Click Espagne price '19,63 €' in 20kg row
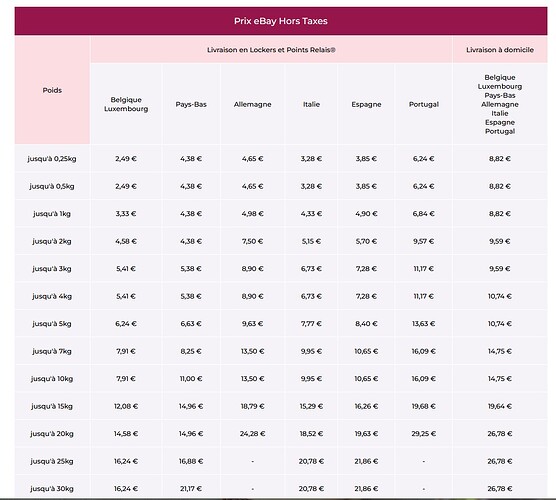 point(366,434)
